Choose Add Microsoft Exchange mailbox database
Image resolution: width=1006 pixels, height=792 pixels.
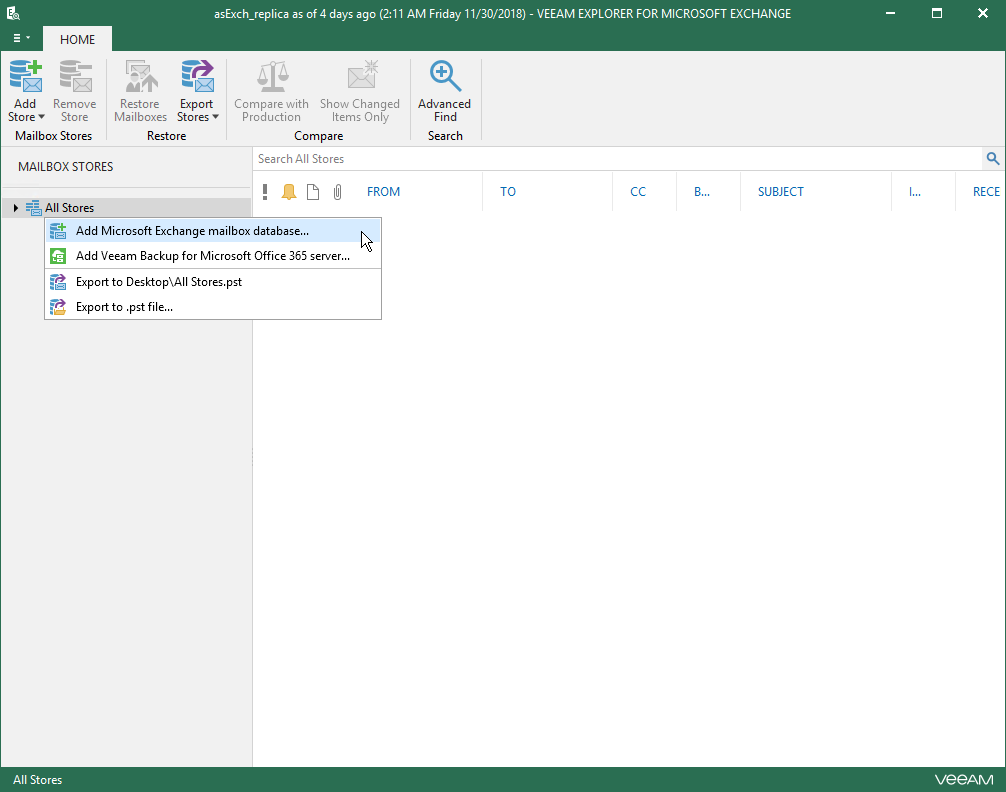(x=213, y=230)
